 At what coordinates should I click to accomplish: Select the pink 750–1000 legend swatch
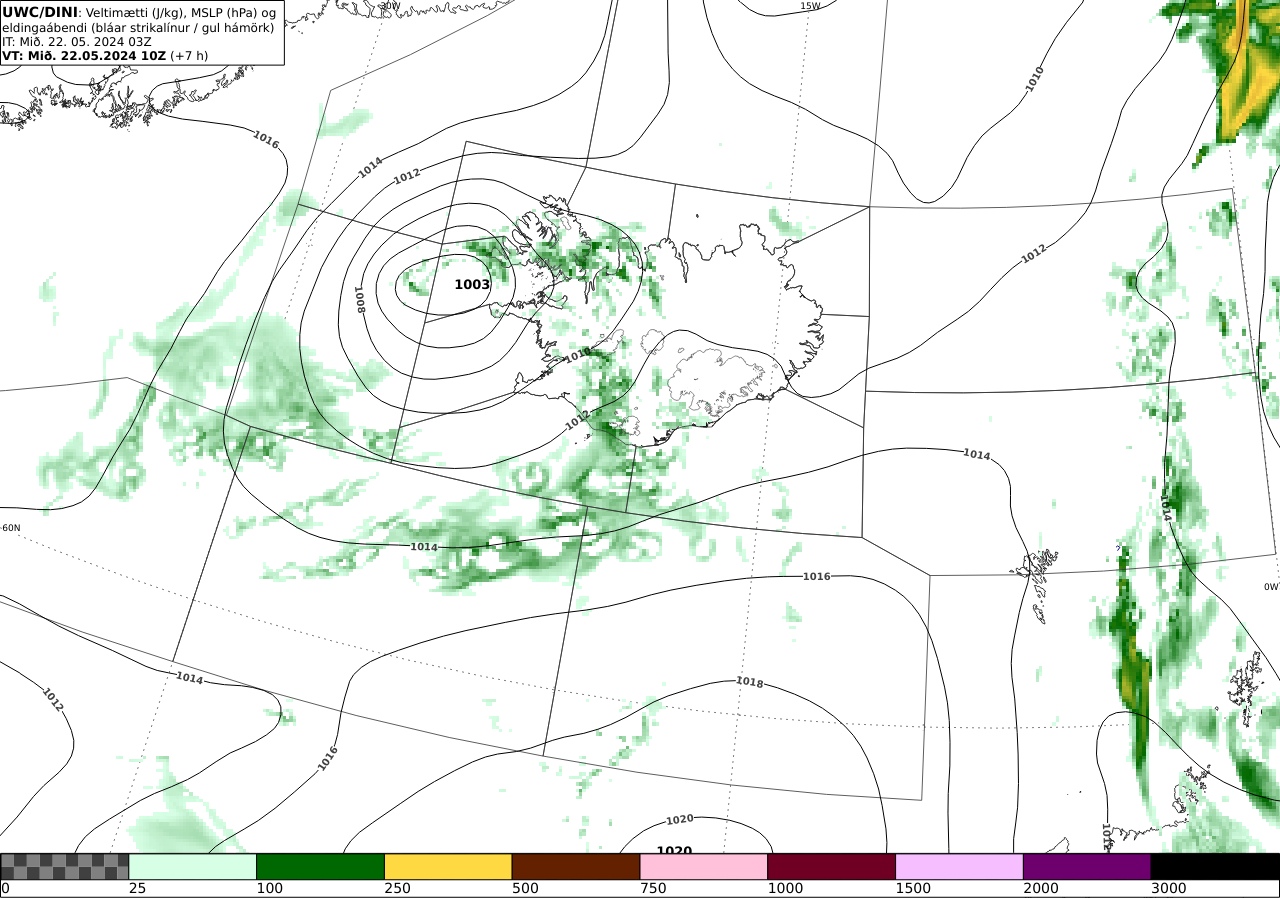[x=703, y=866]
